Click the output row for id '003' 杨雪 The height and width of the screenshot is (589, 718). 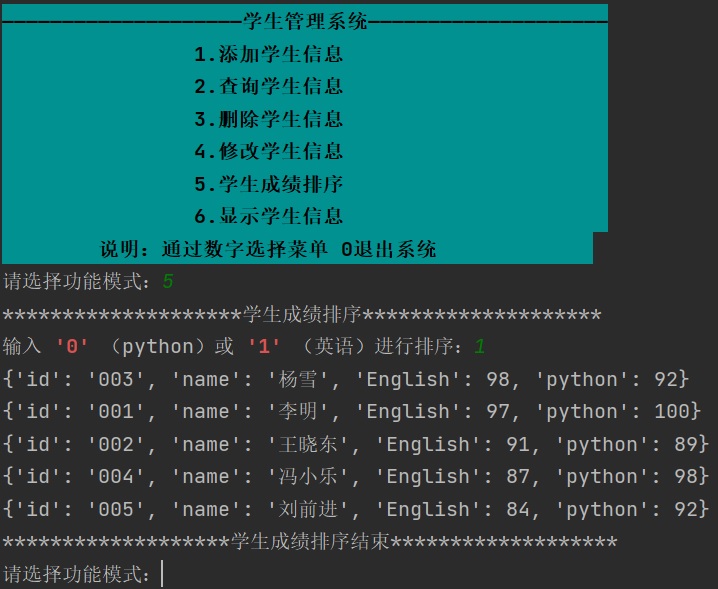point(346,380)
